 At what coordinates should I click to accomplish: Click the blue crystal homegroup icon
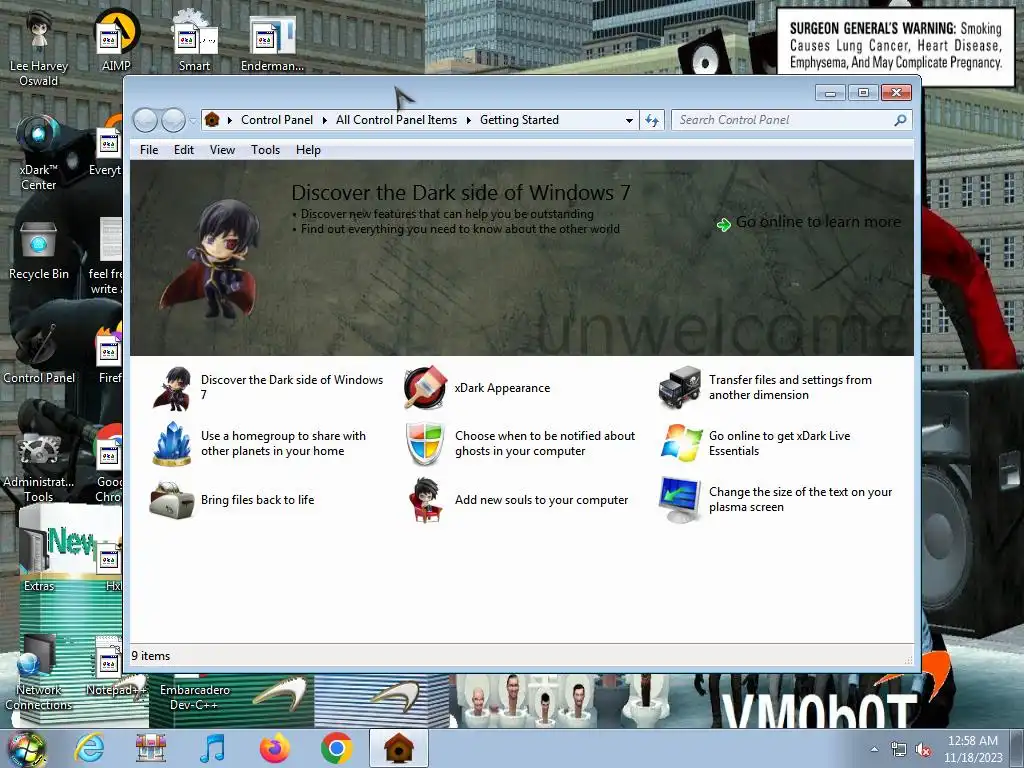(172, 443)
